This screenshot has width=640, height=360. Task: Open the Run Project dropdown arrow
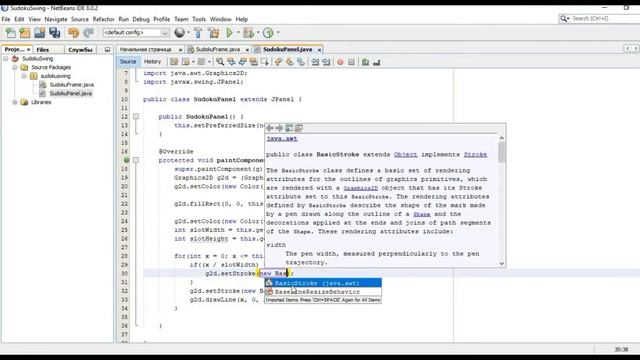coord(238,33)
